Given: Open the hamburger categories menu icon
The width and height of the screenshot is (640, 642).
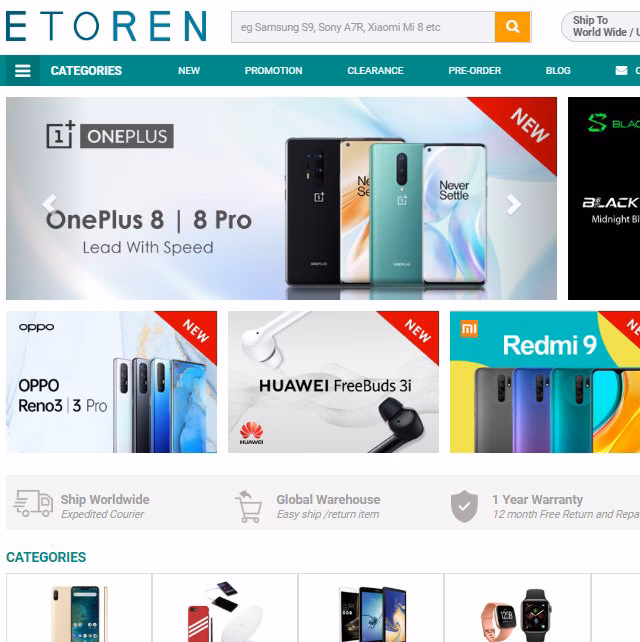Looking at the screenshot, I should point(23,71).
